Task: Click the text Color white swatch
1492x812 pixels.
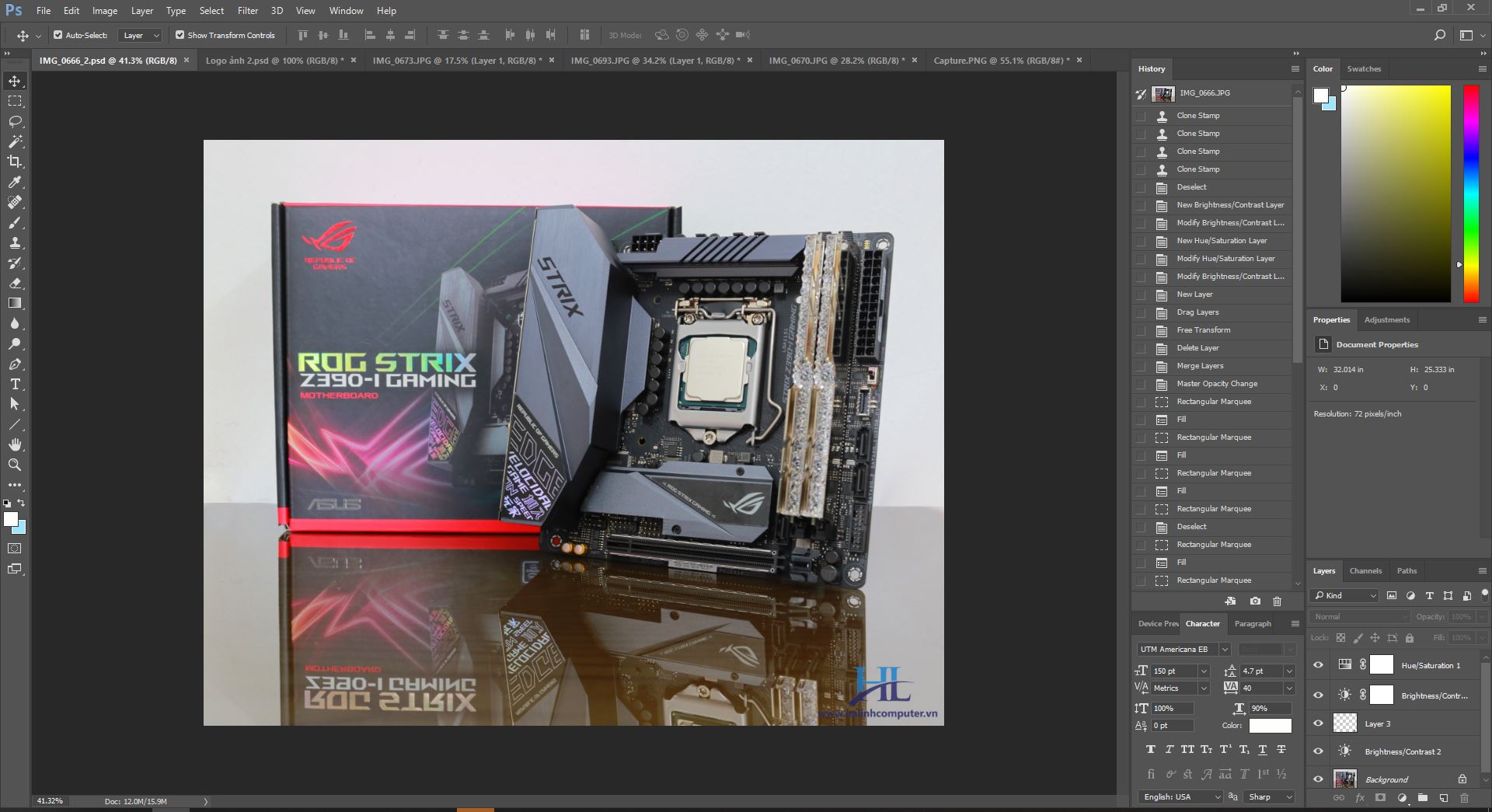Action: click(x=1270, y=726)
